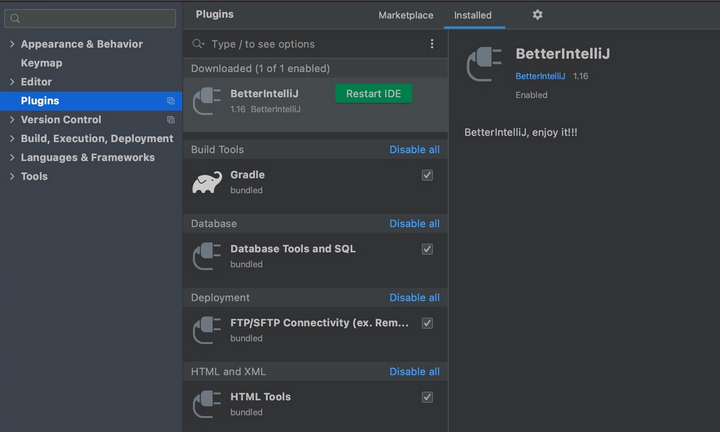This screenshot has width=720, height=432.
Task: Open the BetterIntelliJ vendor link
Action: (540, 76)
